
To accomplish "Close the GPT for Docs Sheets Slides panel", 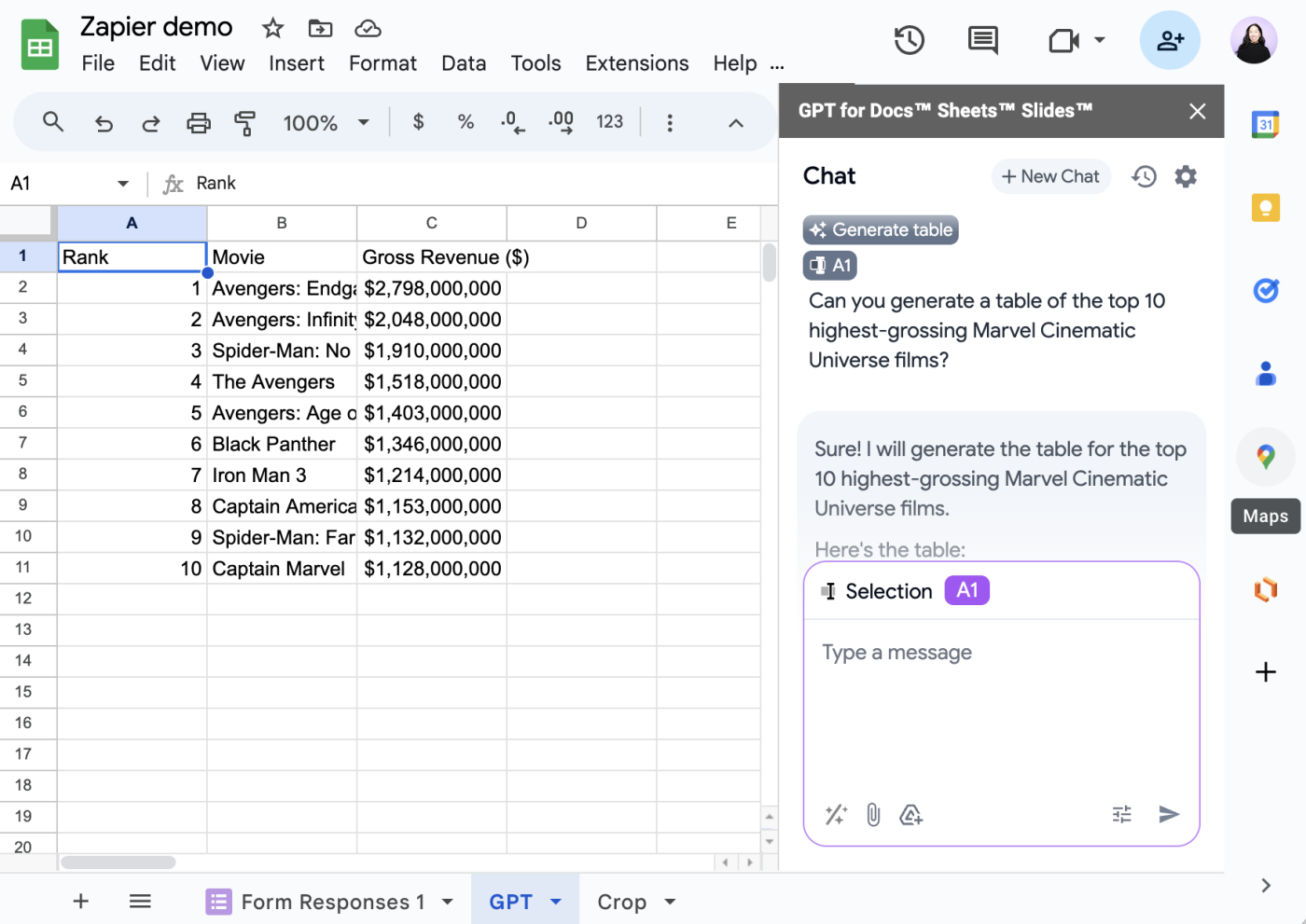I will coord(1198,112).
